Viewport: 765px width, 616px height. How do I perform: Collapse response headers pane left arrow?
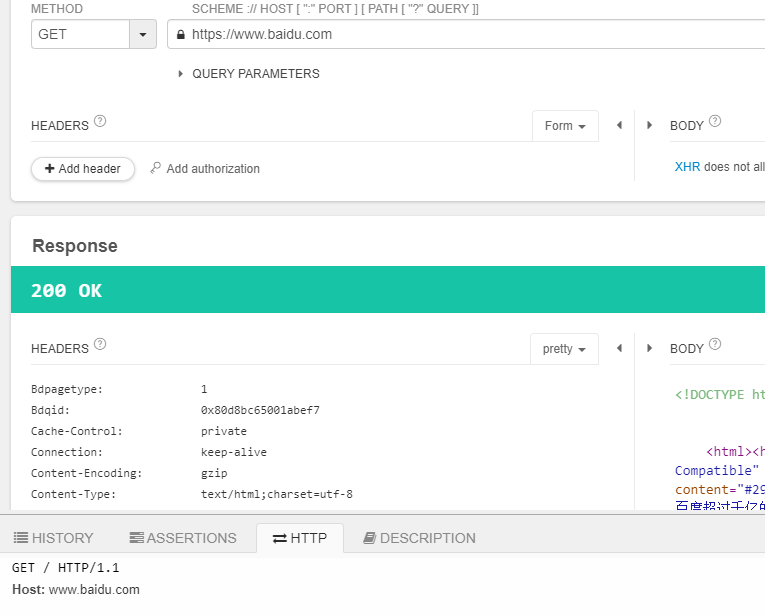(x=619, y=348)
